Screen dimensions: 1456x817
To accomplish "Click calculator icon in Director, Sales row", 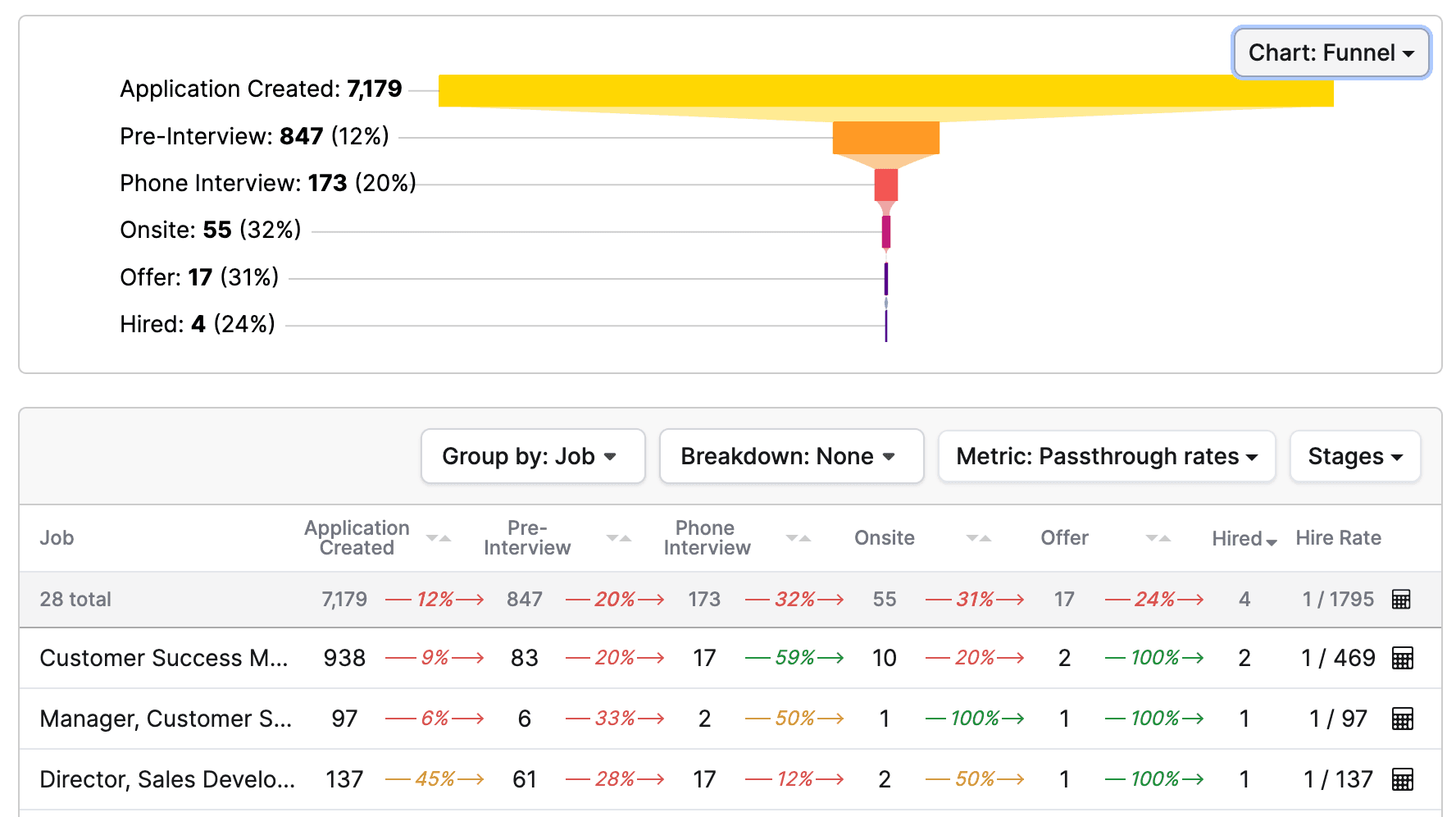I will (x=1402, y=779).
